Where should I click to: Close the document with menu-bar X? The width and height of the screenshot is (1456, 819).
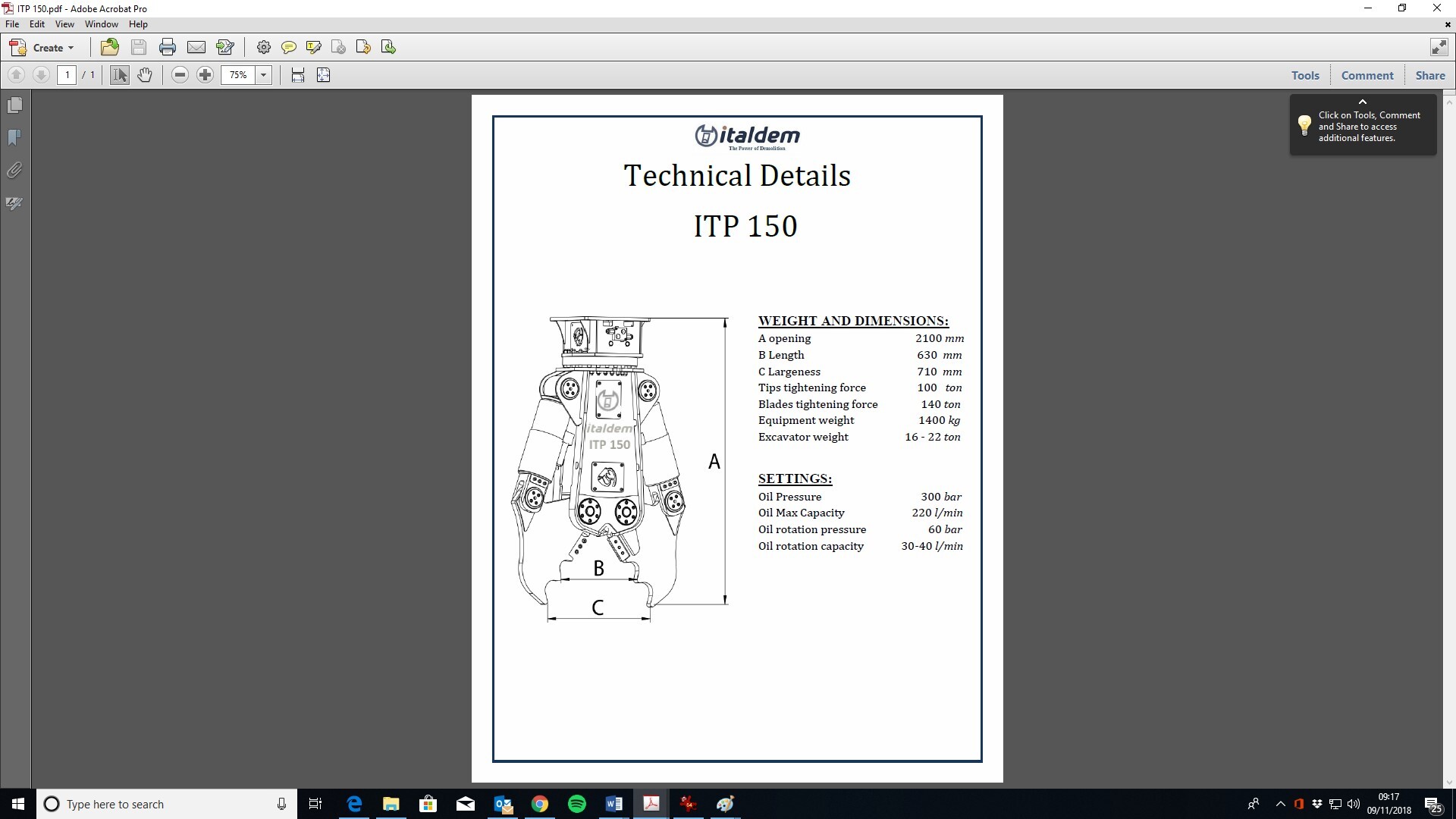(x=1448, y=24)
